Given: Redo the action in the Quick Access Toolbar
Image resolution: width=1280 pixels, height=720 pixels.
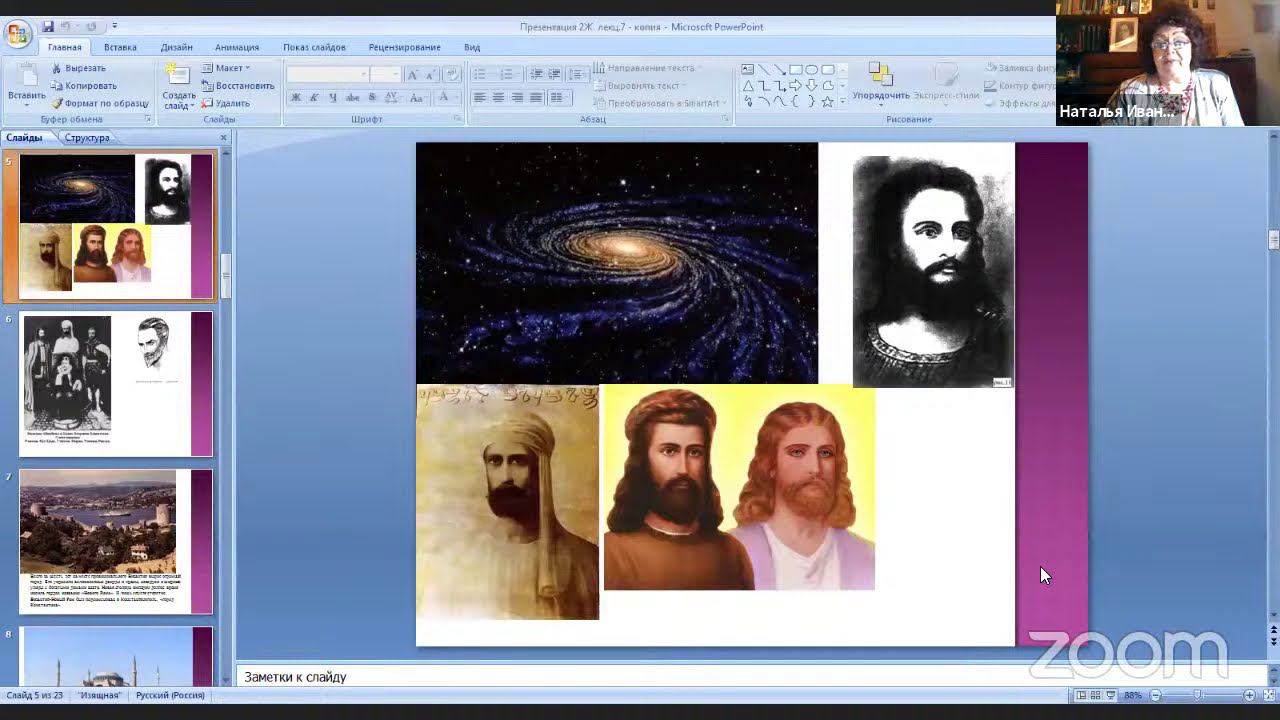Looking at the screenshot, I should point(92,26).
